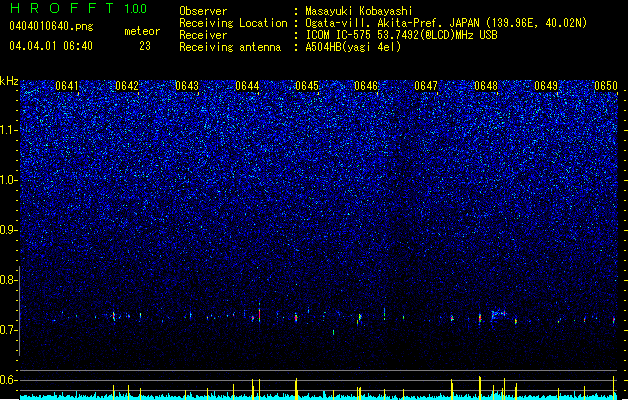629x400 pixels.
Task: Click the HROFFT 1.0.0 title text
Action: pos(79,8)
